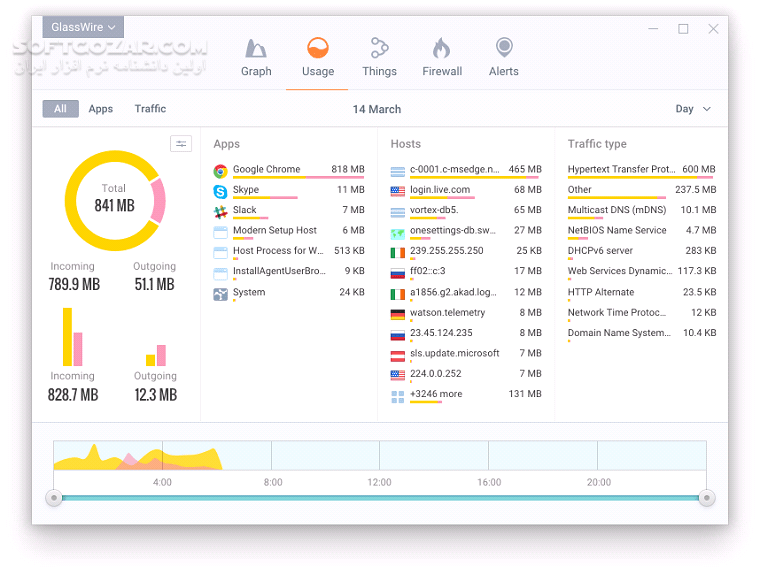760x574 pixels.
Task: Switch to the Traffic filter
Action: click(x=150, y=109)
